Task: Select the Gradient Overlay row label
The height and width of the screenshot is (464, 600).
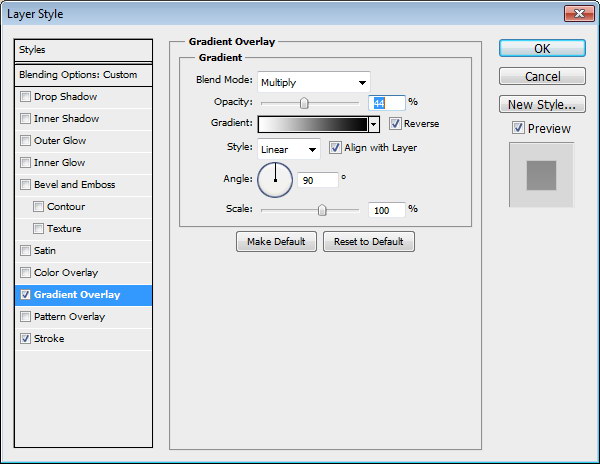Action: click(77, 295)
